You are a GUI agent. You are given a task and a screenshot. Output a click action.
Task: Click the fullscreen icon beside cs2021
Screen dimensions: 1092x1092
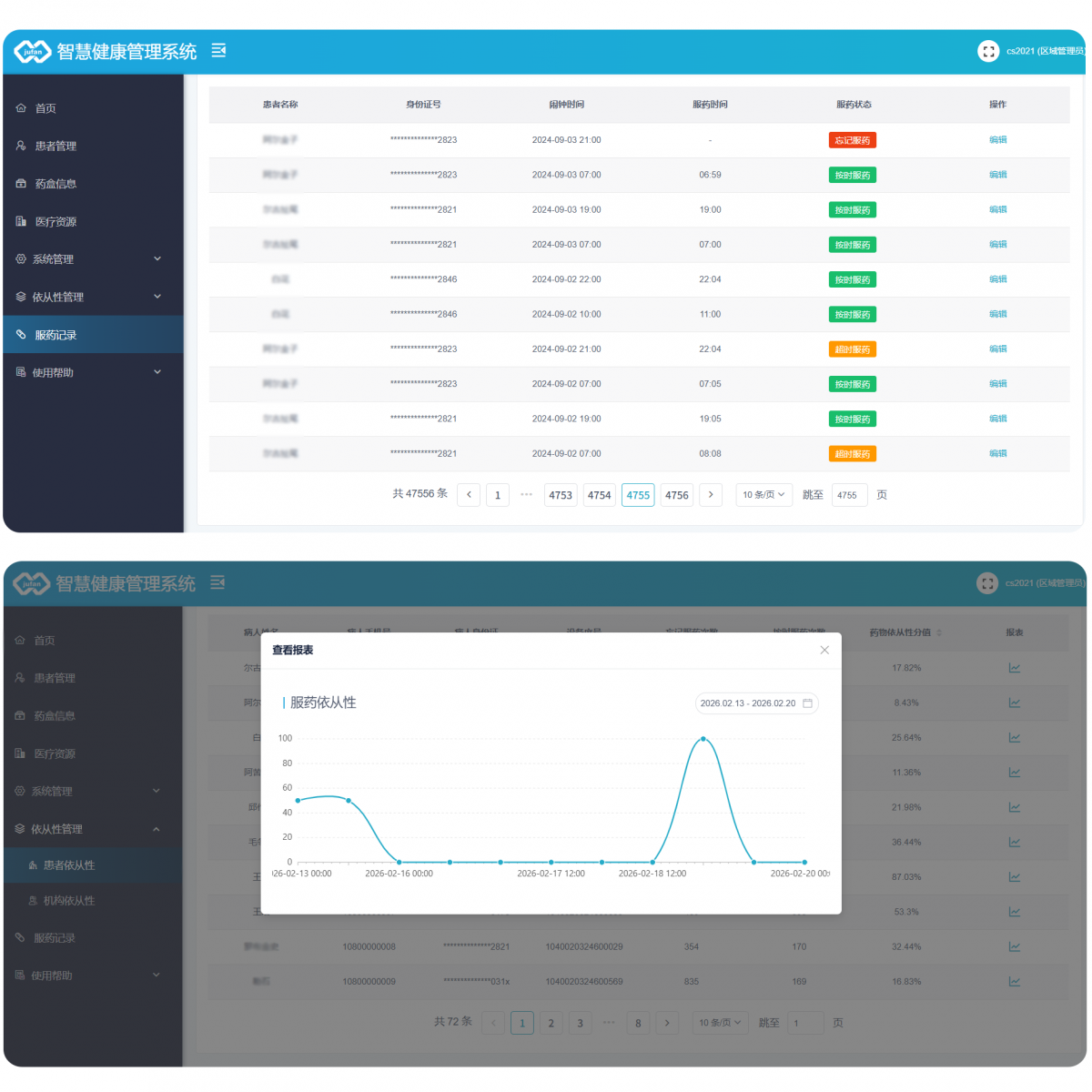point(988,51)
